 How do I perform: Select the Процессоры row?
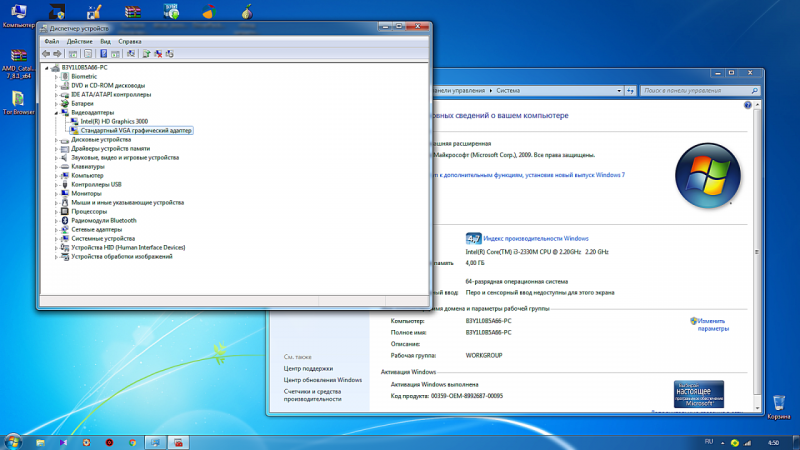84,212
